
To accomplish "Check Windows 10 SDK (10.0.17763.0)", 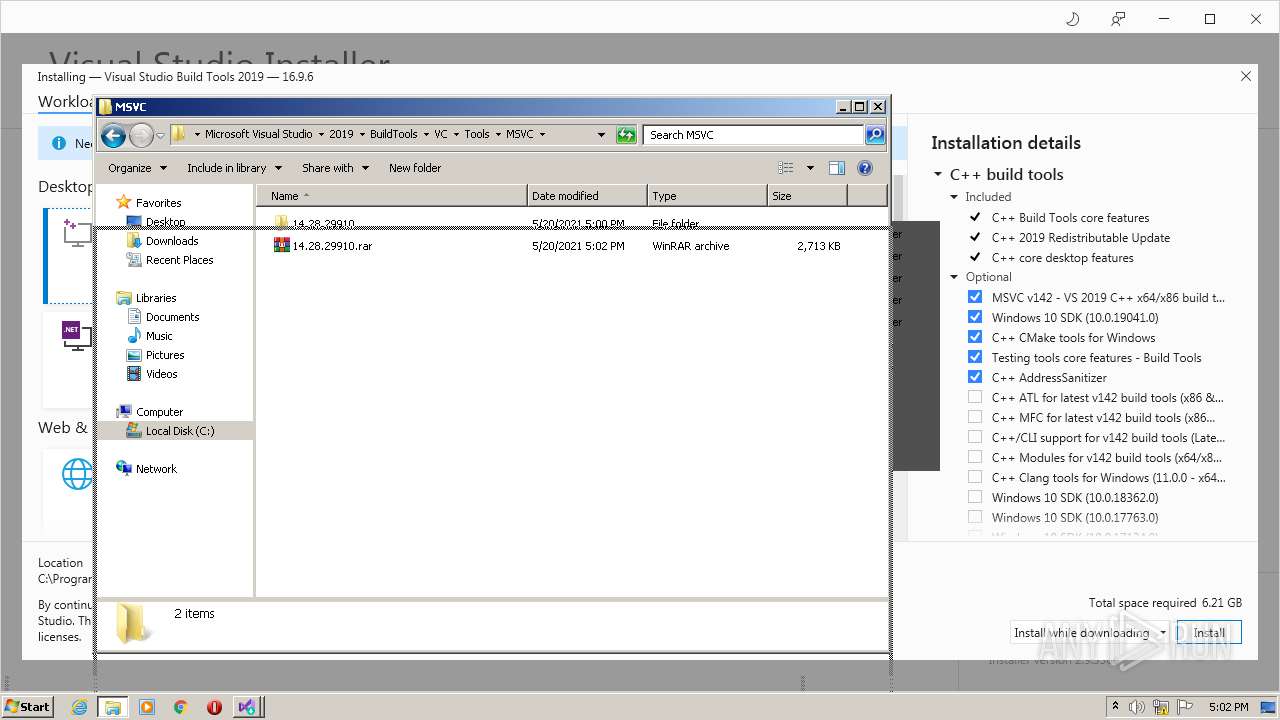I will tap(975, 517).
